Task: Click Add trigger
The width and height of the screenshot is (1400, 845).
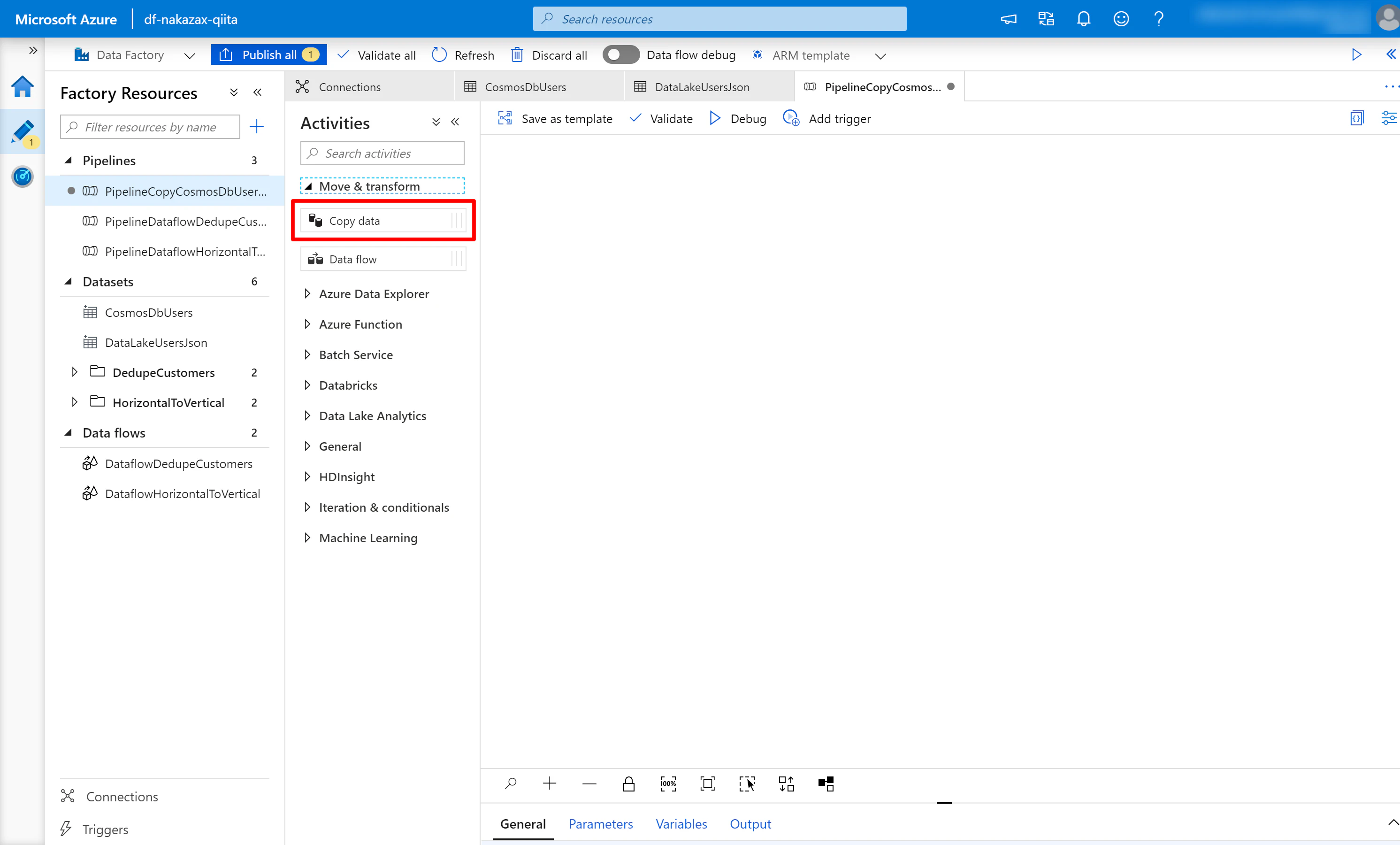Action: (x=826, y=119)
